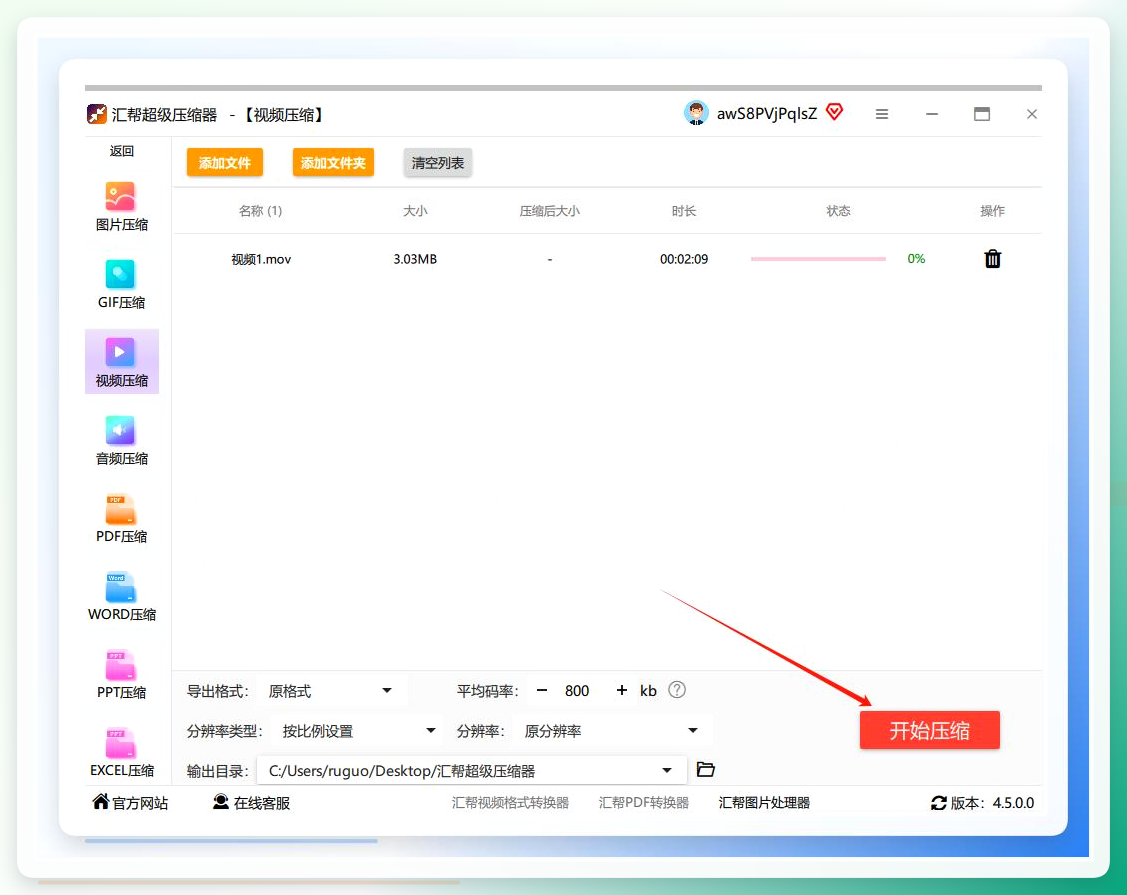The width and height of the screenshot is (1127, 895).
Task: Open 在线客服 online support
Action: click(x=252, y=803)
